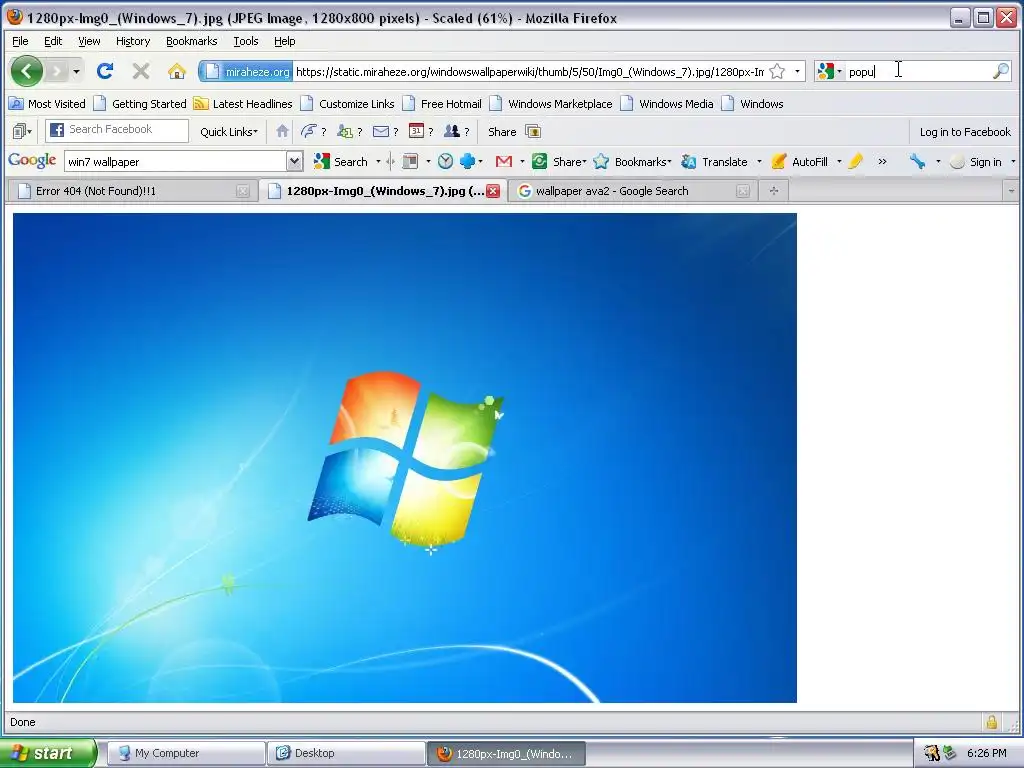Screen dimensions: 1024x768
Task: Switch to My Computer taskbar window
Action: [x=186, y=753]
